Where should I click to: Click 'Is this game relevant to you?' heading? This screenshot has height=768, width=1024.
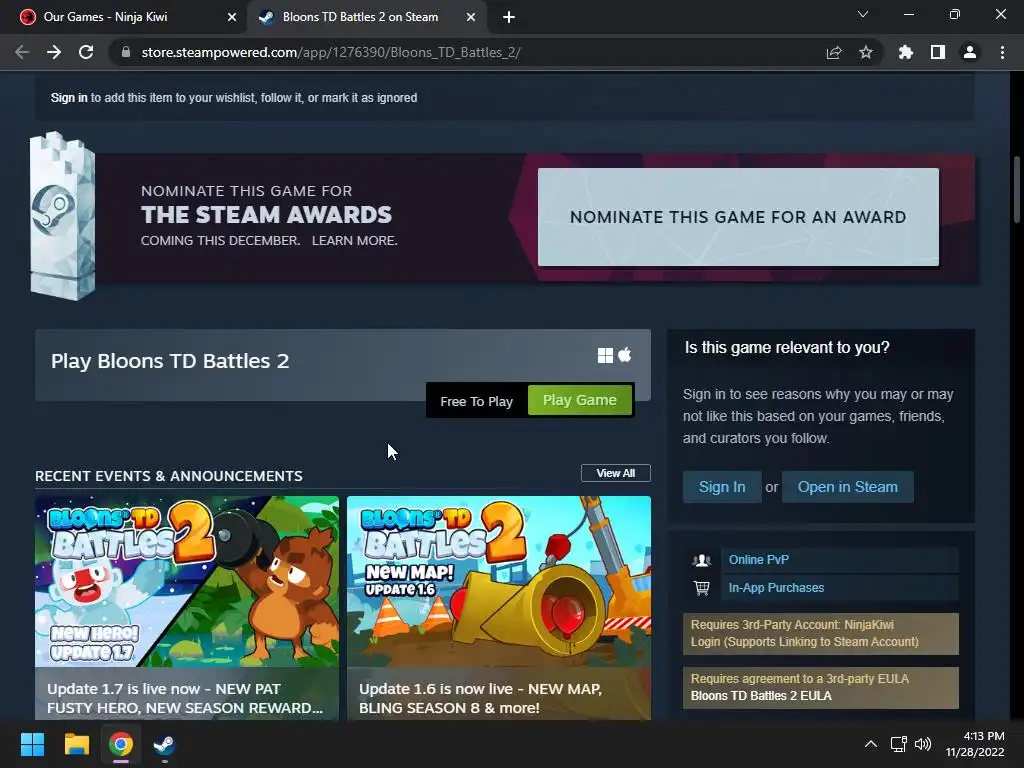787,347
